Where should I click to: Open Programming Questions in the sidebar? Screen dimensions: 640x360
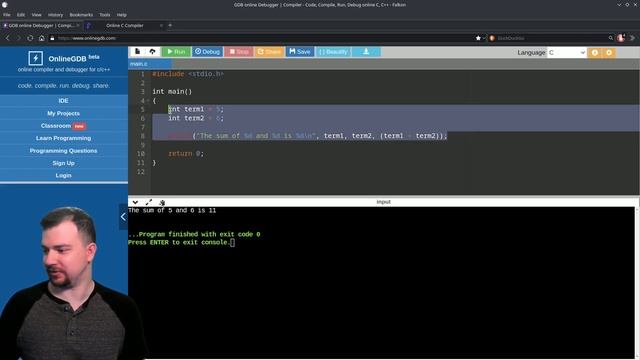click(x=63, y=151)
